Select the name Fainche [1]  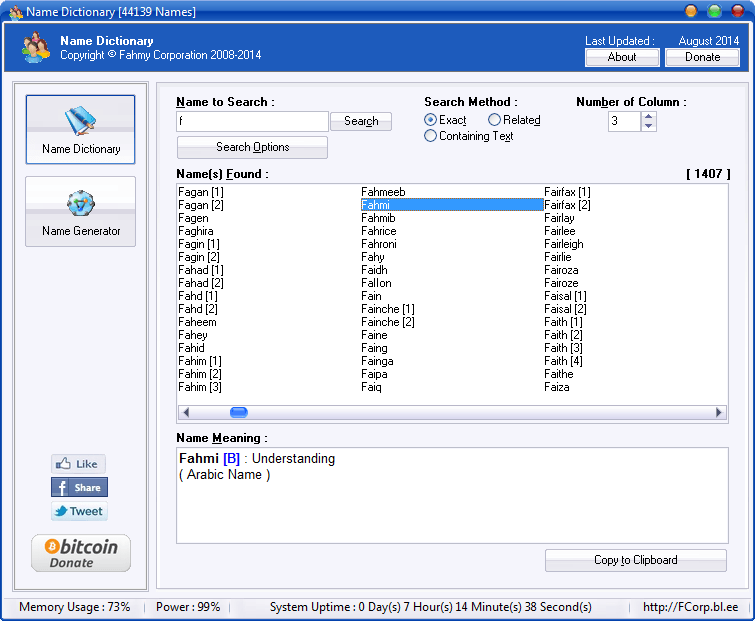point(388,309)
